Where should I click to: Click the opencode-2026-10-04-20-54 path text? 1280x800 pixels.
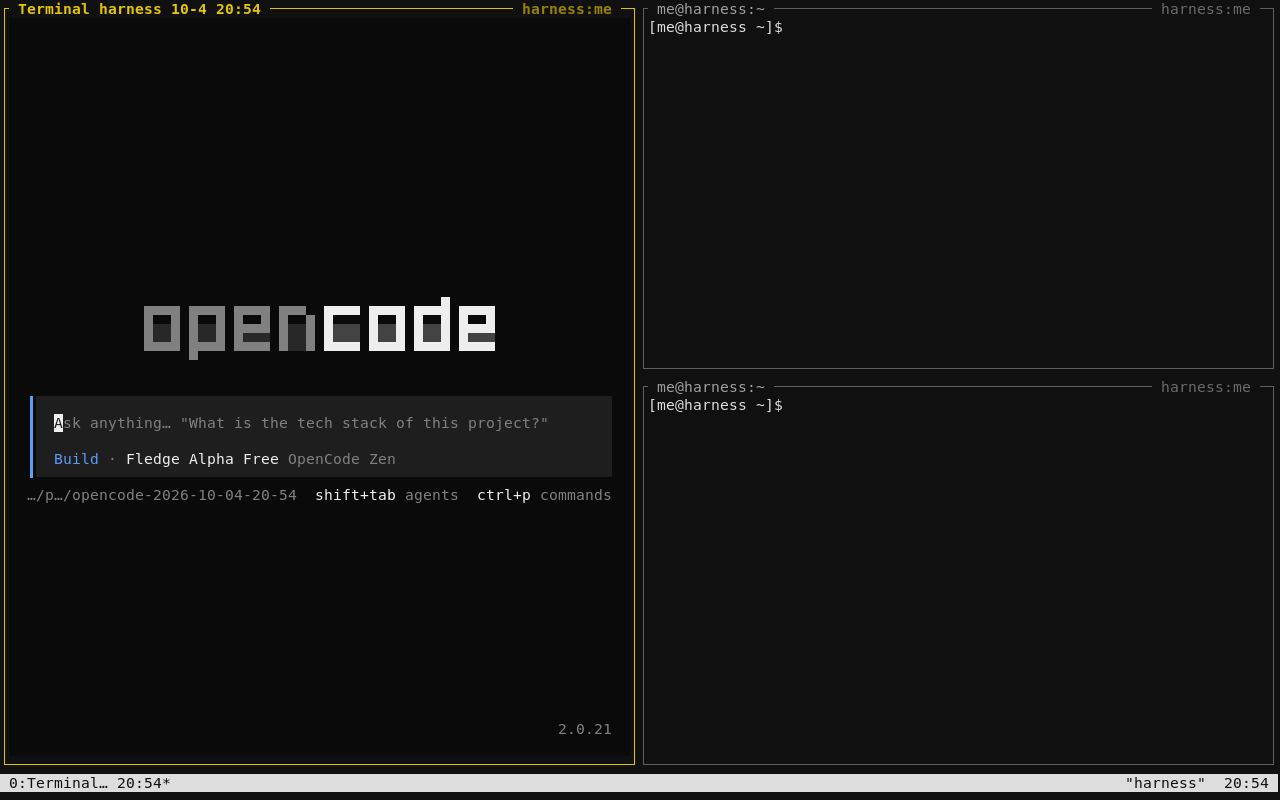click(x=162, y=495)
